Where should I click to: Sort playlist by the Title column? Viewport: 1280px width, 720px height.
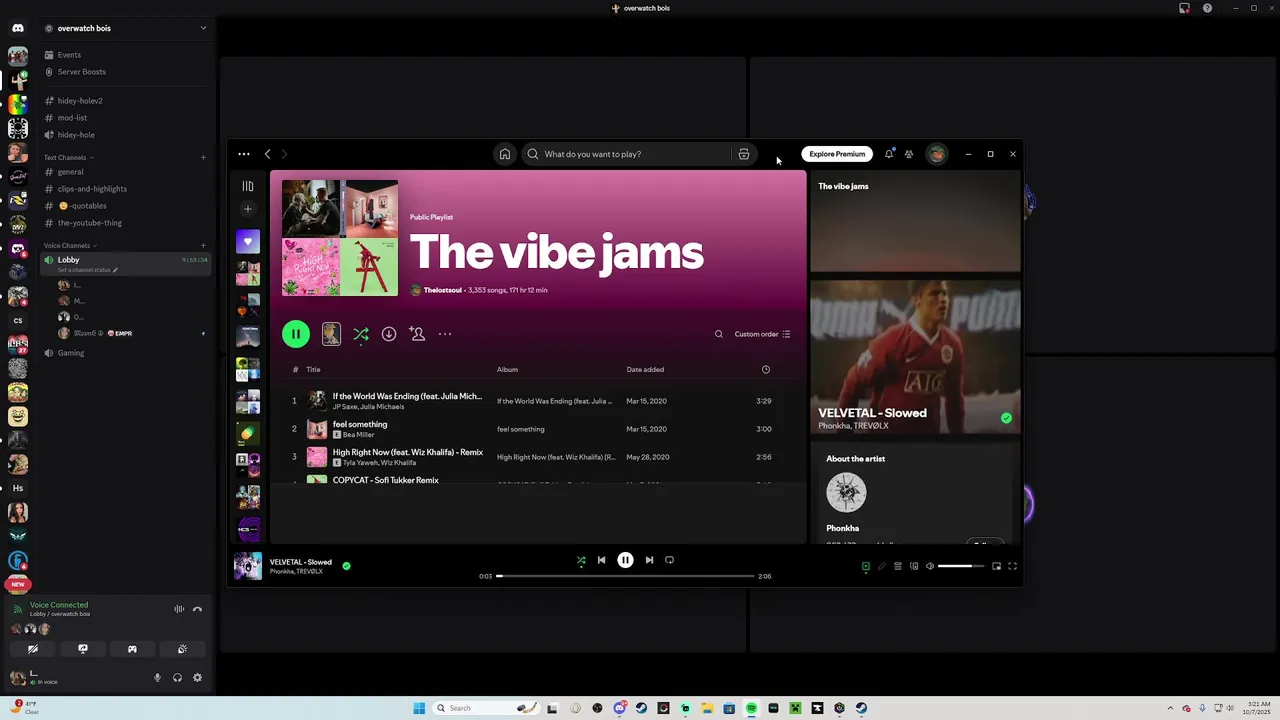click(x=313, y=370)
